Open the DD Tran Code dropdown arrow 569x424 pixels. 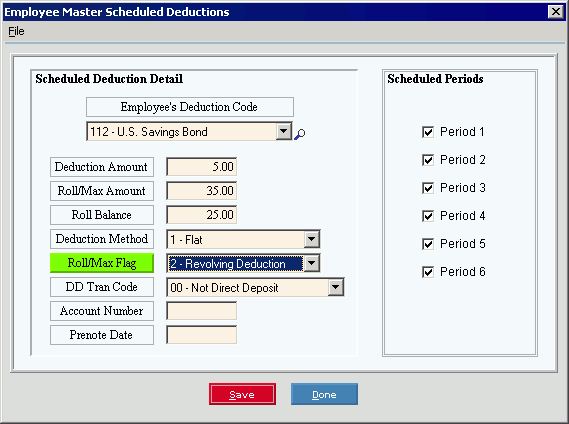pos(336,287)
